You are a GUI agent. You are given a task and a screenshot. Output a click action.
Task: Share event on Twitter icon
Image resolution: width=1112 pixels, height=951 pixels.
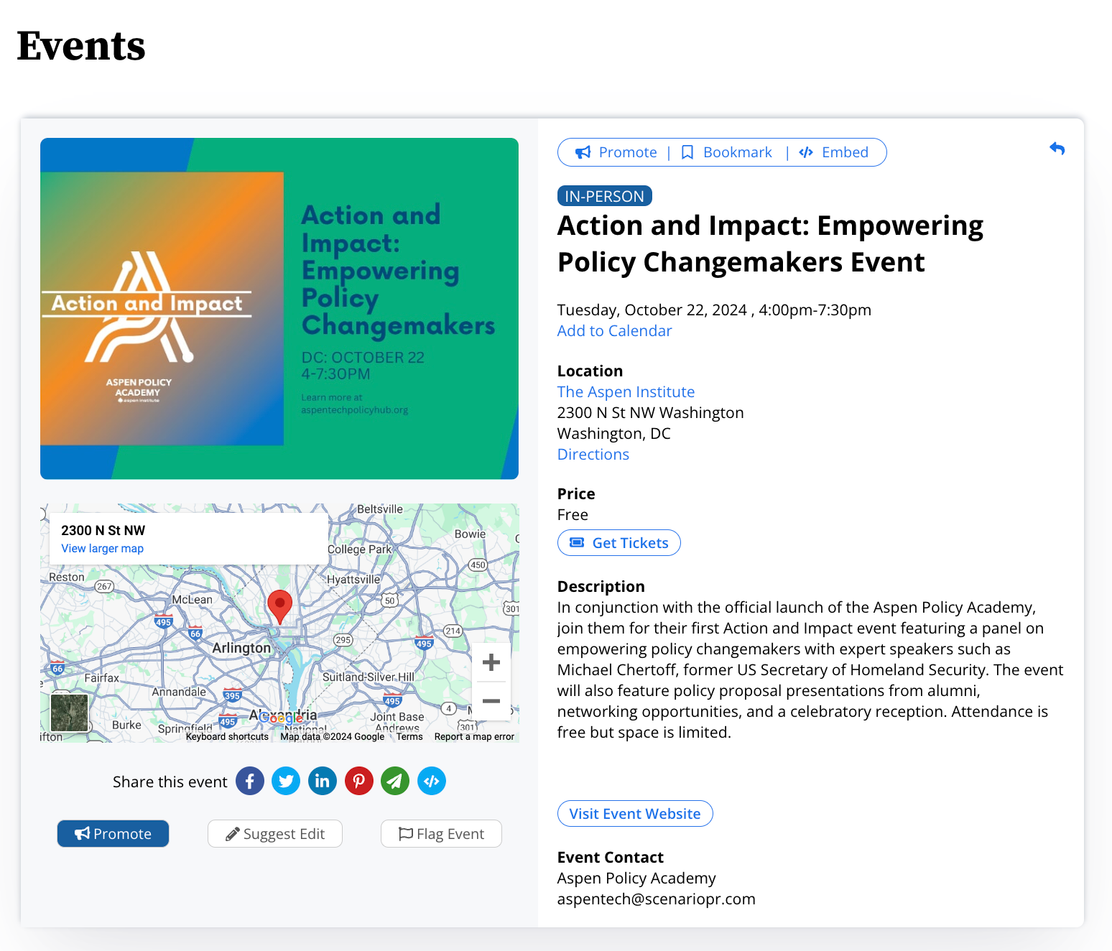(x=286, y=781)
